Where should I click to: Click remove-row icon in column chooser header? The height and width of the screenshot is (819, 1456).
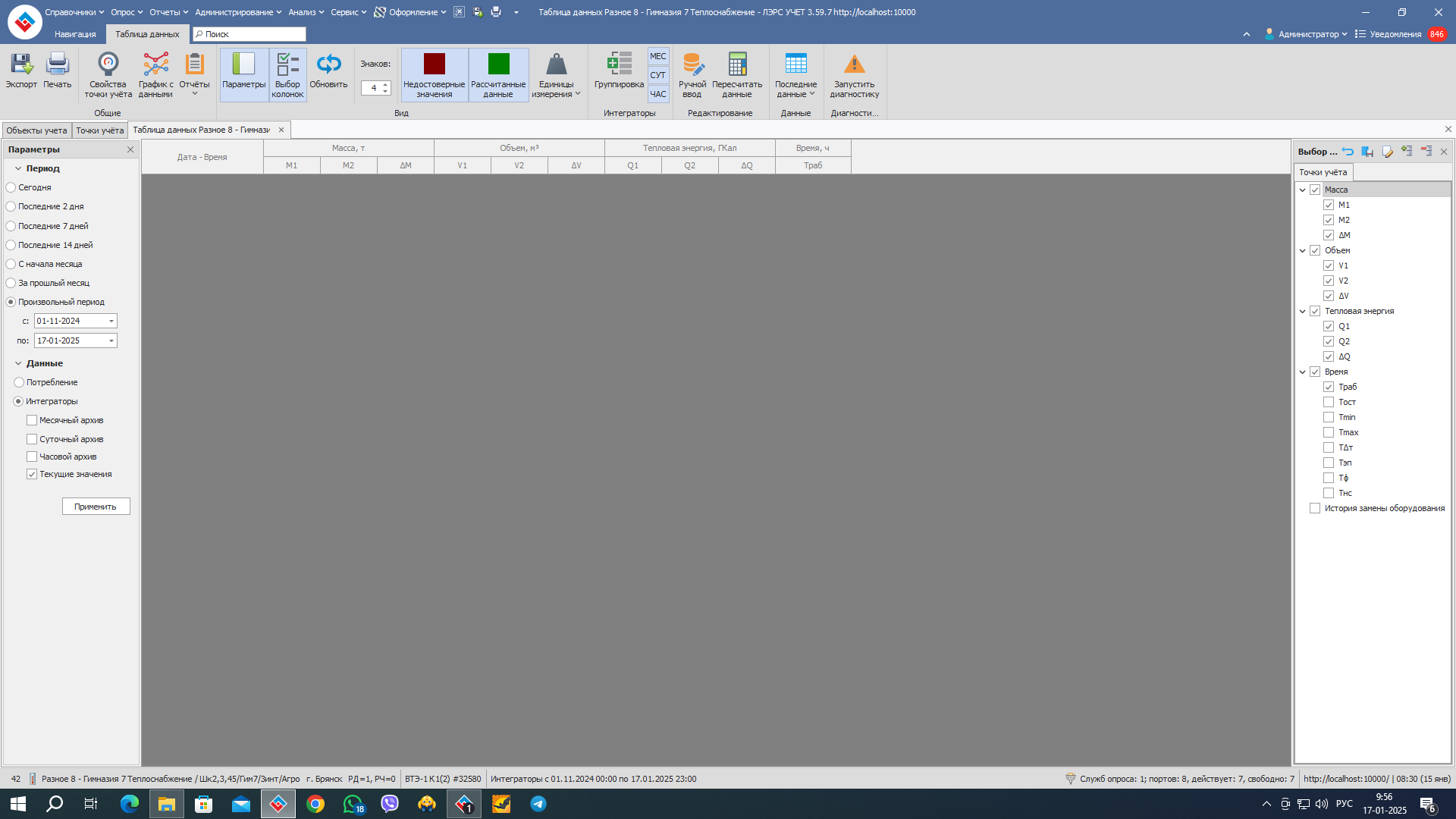click(1426, 151)
